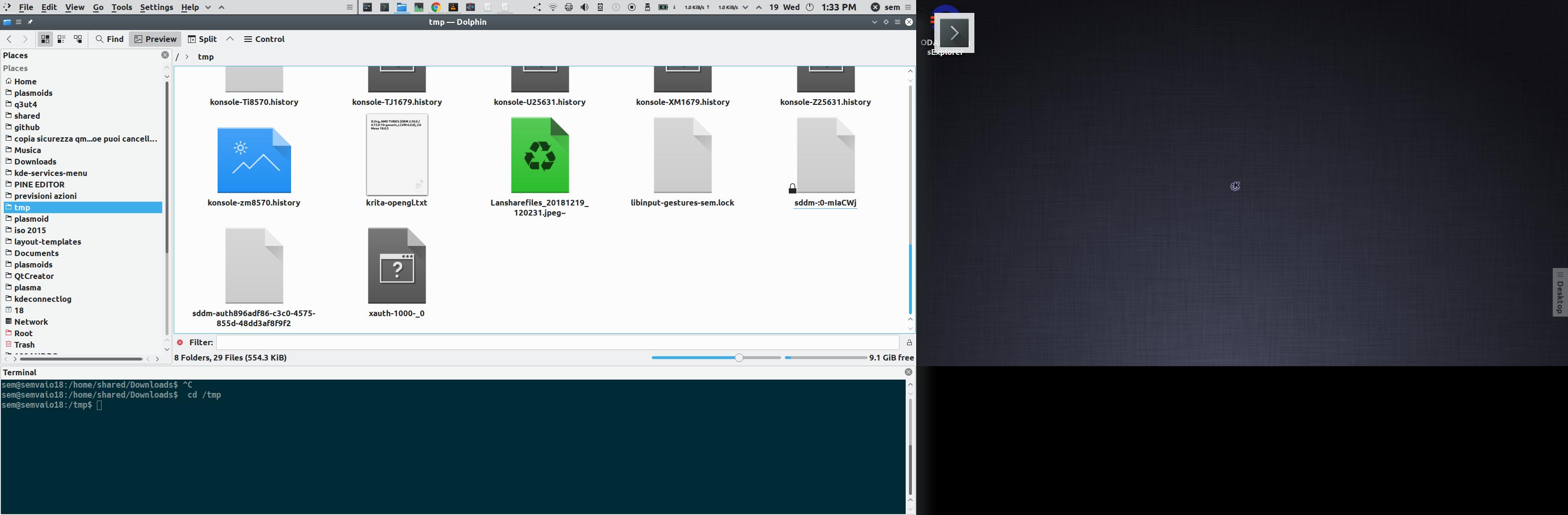Open the View menu
The width and height of the screenshot is (1568, 515).
coord(75,7)
